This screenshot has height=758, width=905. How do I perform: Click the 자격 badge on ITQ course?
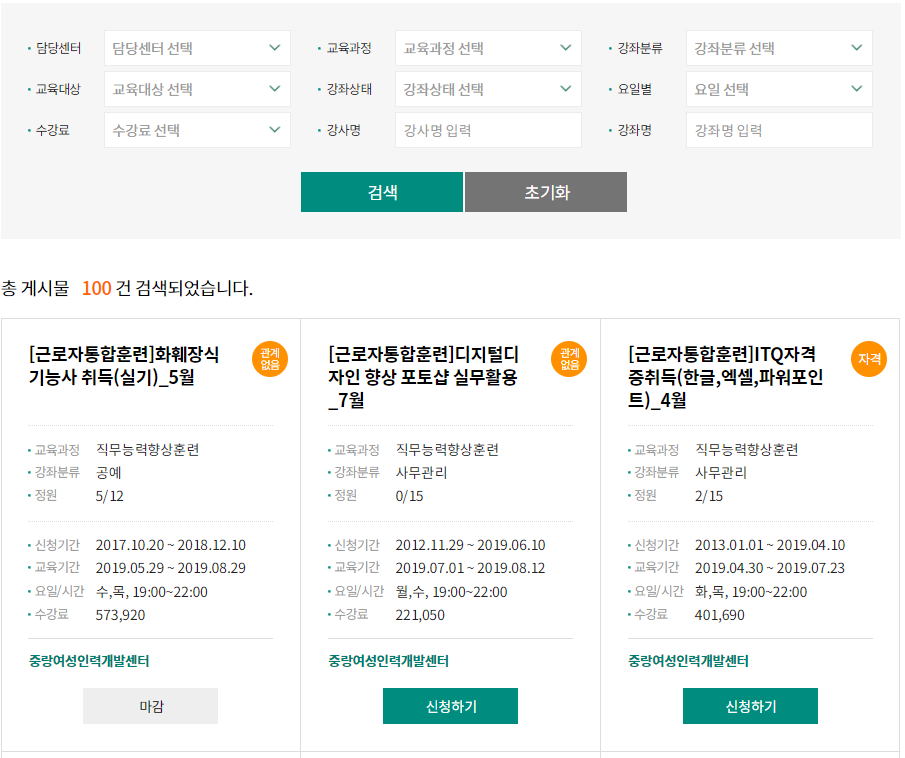pos(868,359)
